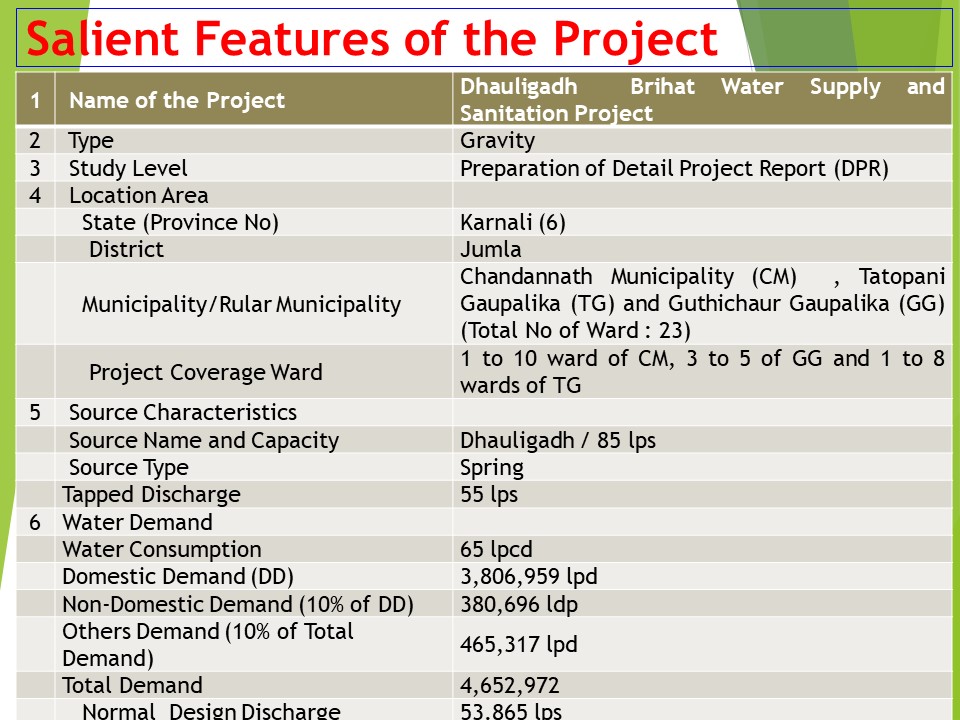Select the '380,696 ldp' non-domestic demand value
This screenshot has width=960, height=720.
pos(519,604)
